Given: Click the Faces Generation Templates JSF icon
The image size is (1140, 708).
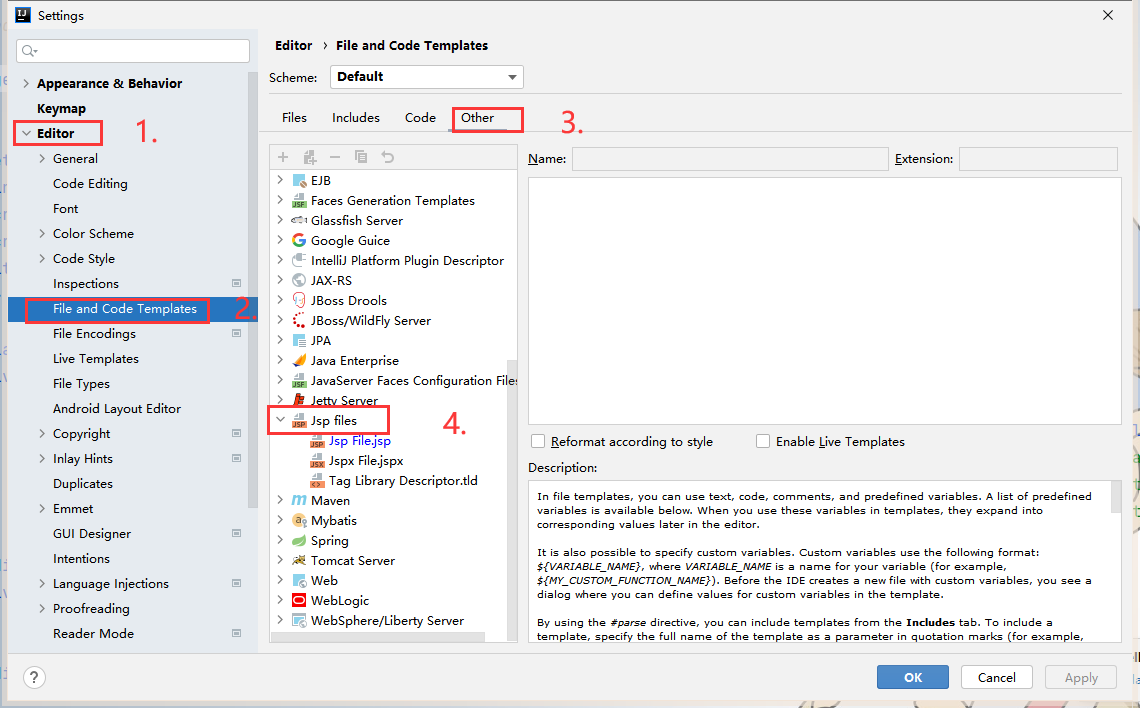Looking at the screenshot, I should [299, 201].
